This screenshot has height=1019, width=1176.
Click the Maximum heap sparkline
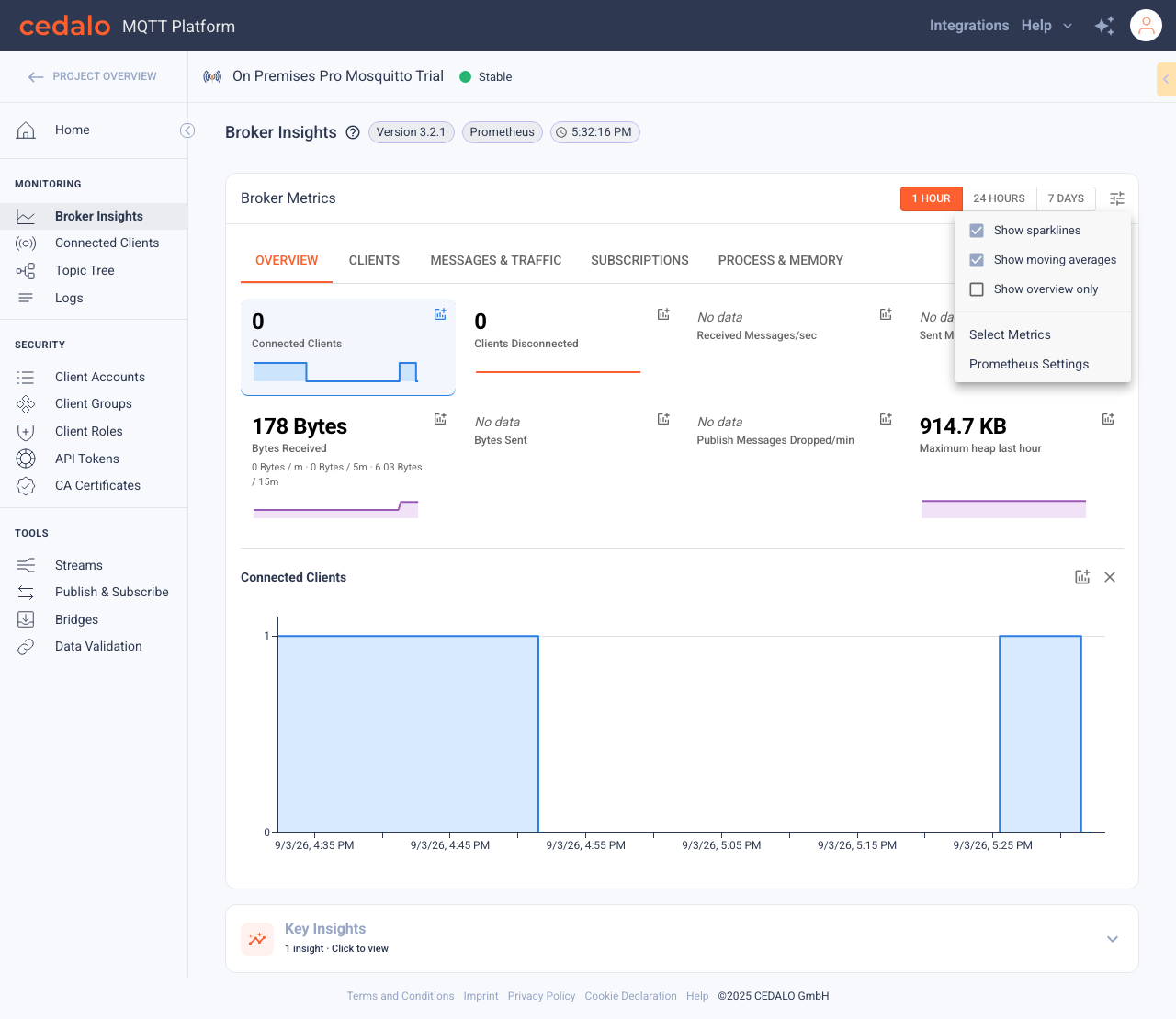[x=1003, y=509]
